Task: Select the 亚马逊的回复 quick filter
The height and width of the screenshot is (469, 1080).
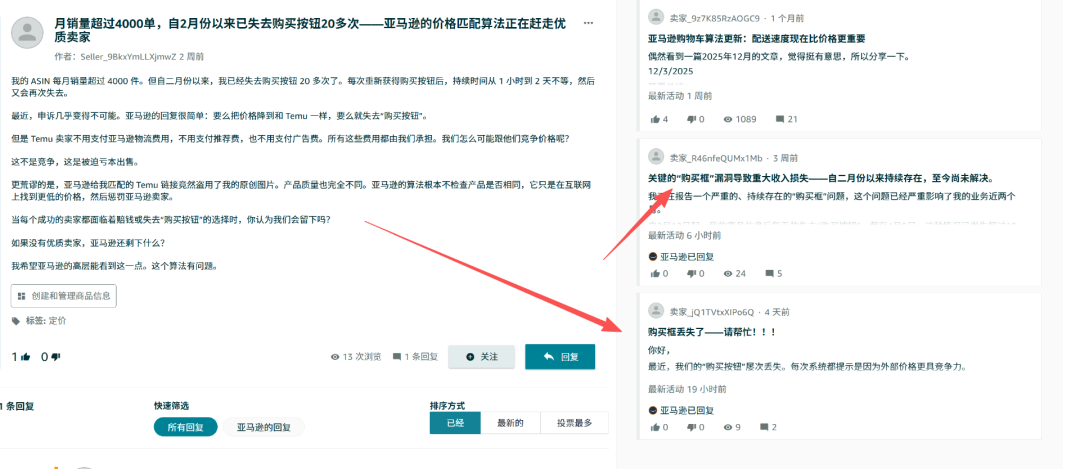Action: pos(264,427)
